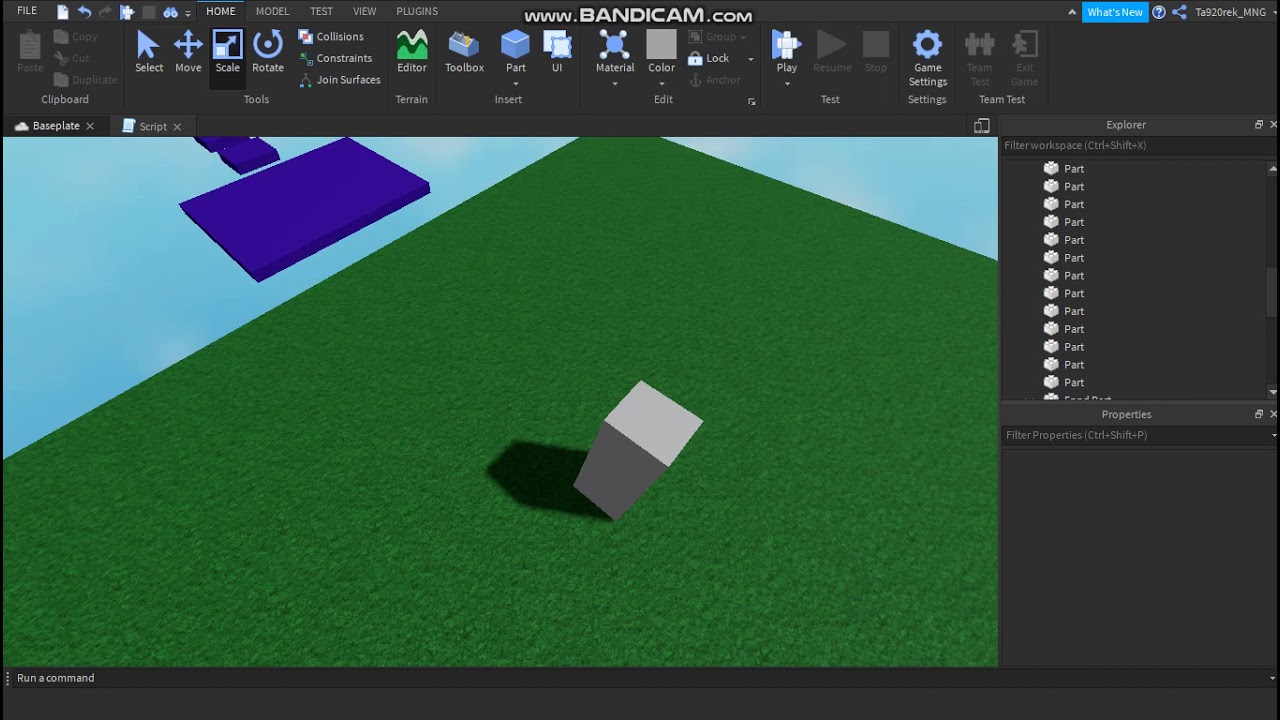The height and width of the screenshot is (720, 1280).
Task: Select the last fully visible Part row
Action: click(1073, 382)
